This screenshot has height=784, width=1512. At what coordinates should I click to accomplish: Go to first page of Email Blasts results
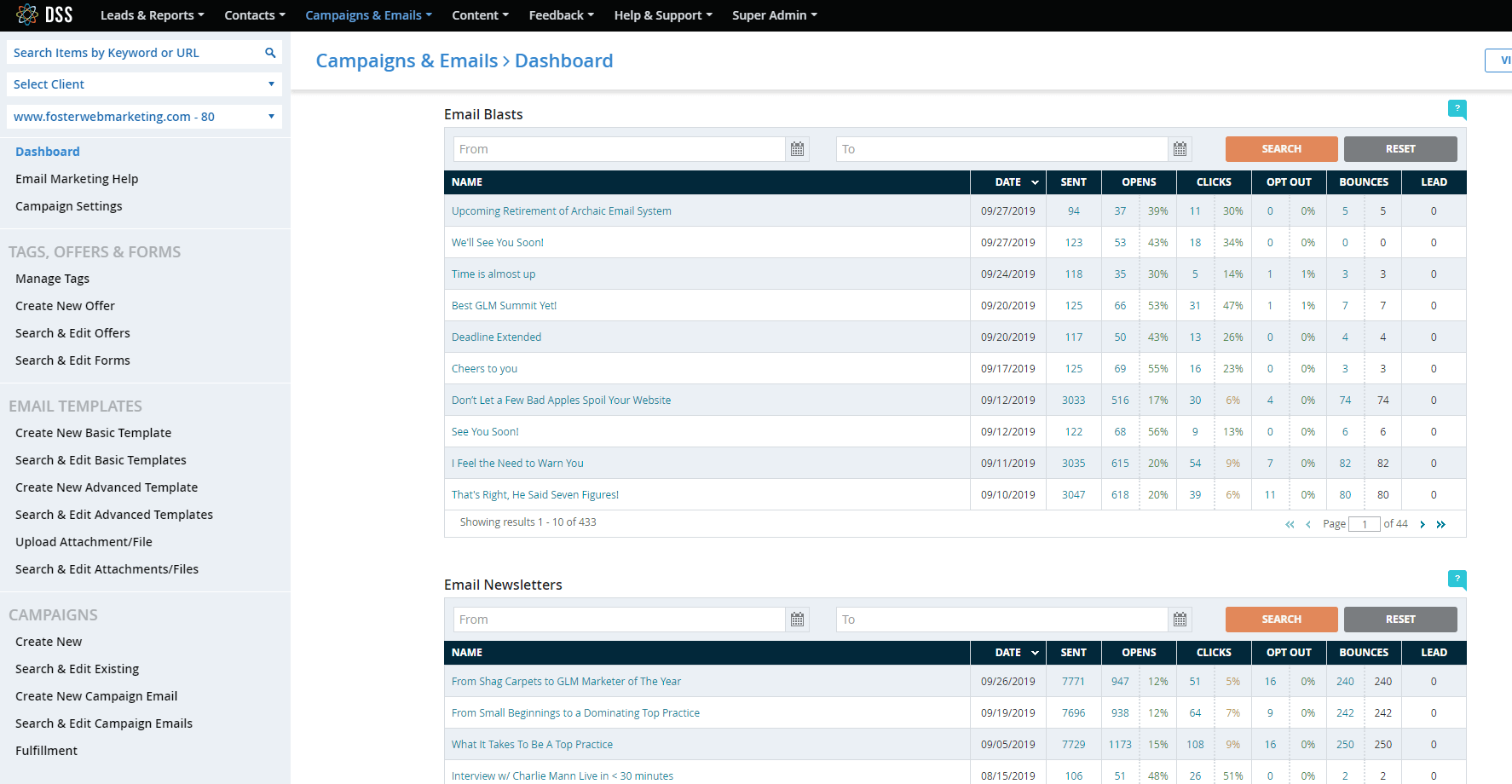[1290, 524]
